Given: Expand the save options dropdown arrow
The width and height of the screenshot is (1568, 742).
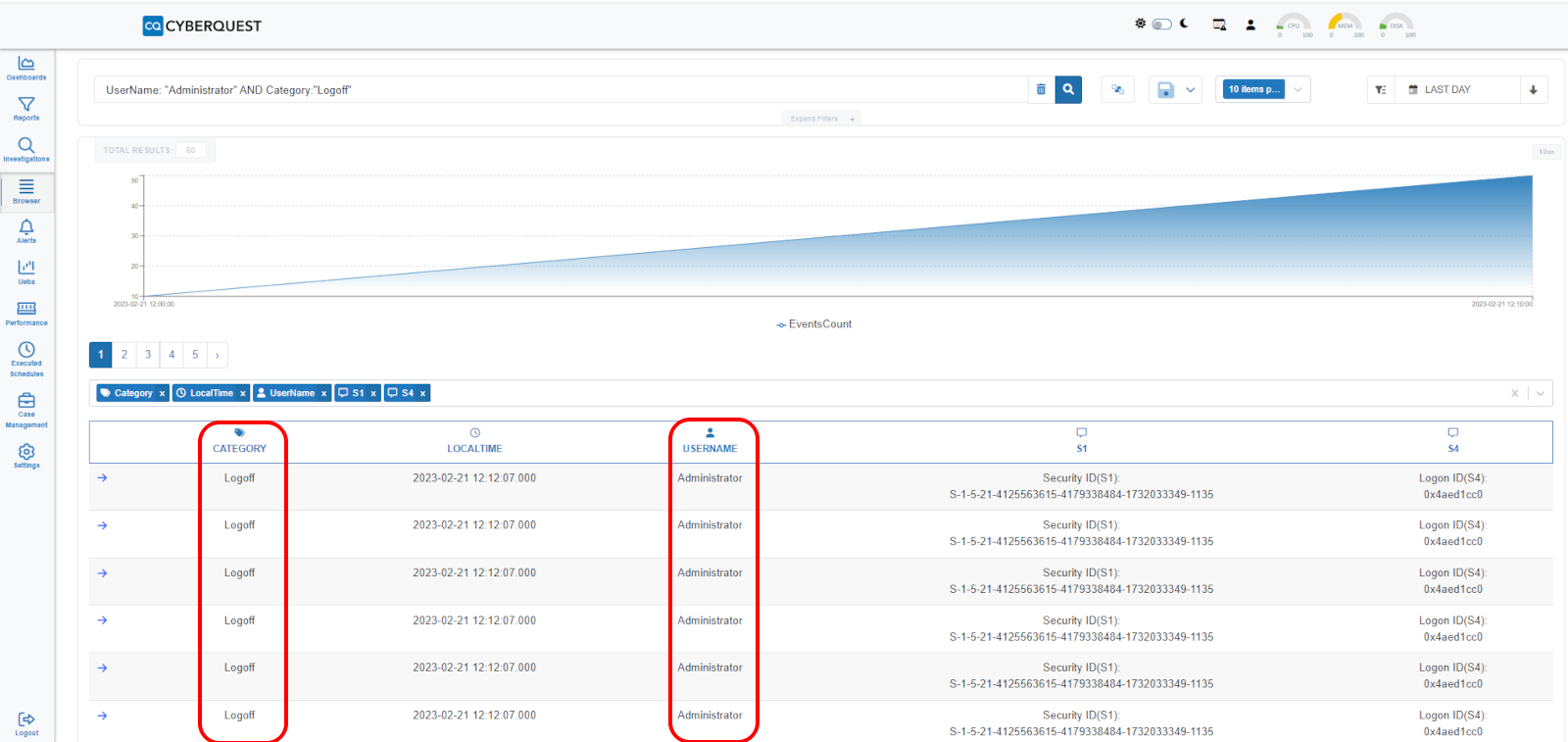Looking at the screenshot, I should [1191, 89].
